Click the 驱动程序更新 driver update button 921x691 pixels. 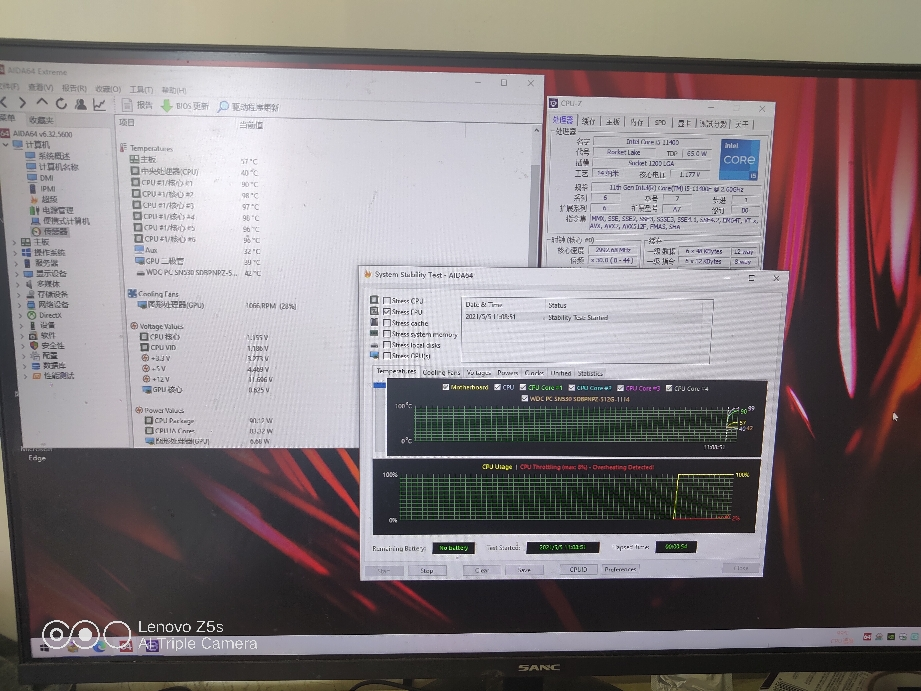pyautogui.click(x=248, y=107)
